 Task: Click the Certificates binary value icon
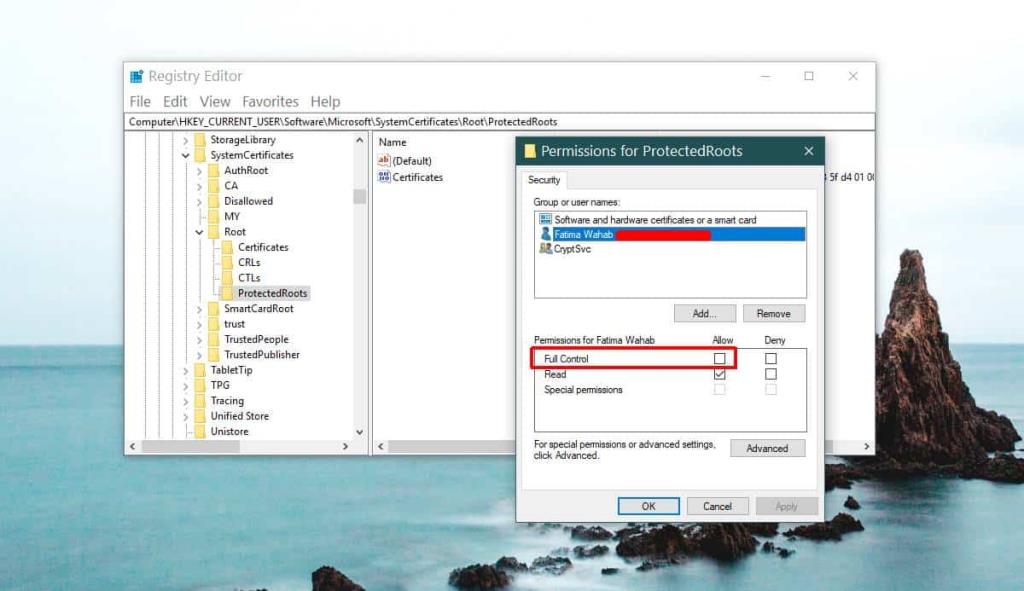[x=385, y=177]
